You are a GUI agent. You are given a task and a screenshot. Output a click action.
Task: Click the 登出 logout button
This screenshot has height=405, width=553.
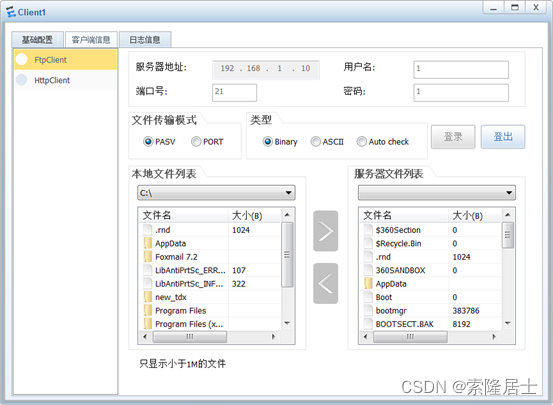click(x=503, y=137)
